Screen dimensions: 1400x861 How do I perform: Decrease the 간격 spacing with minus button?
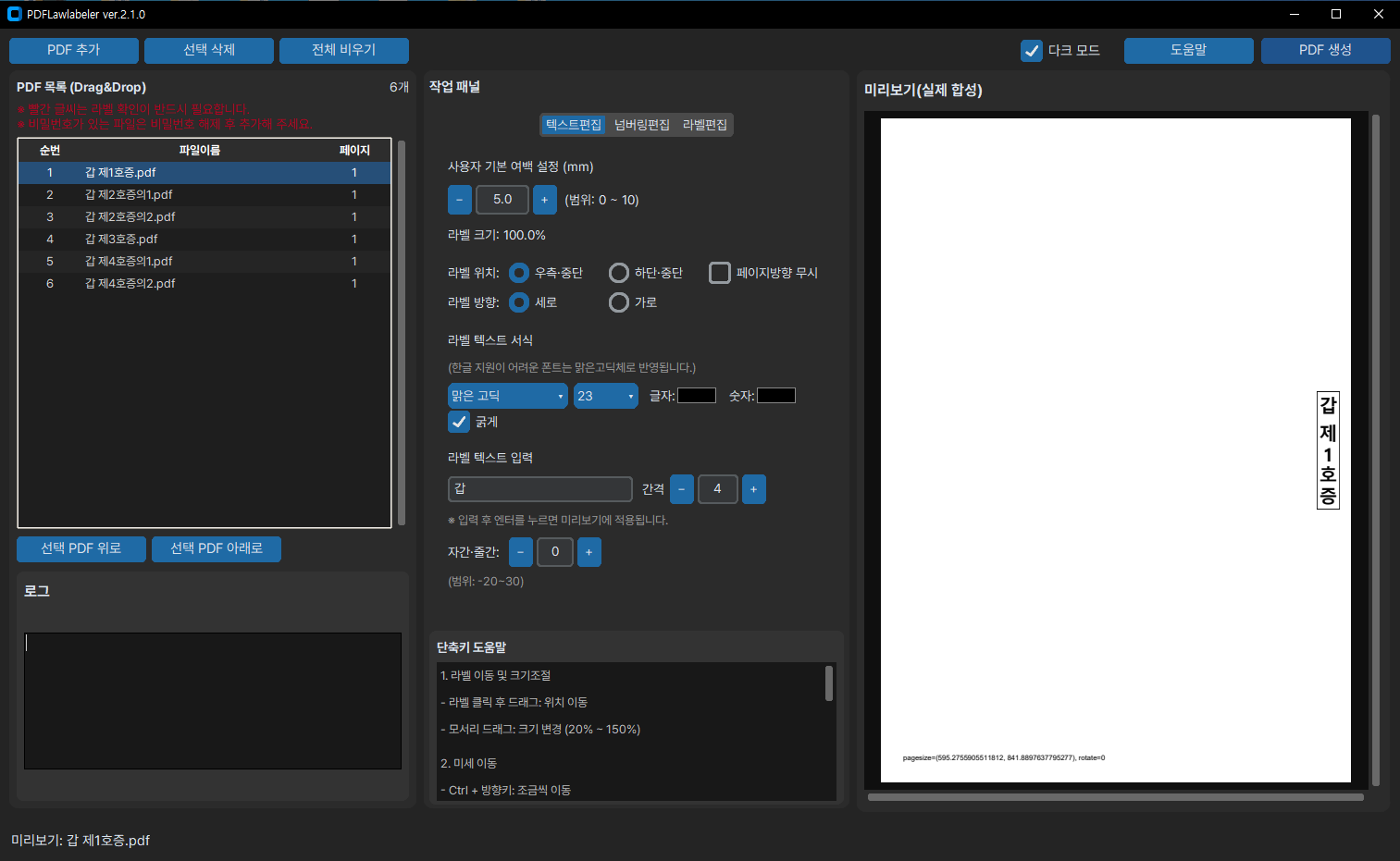tap(682, 489)
